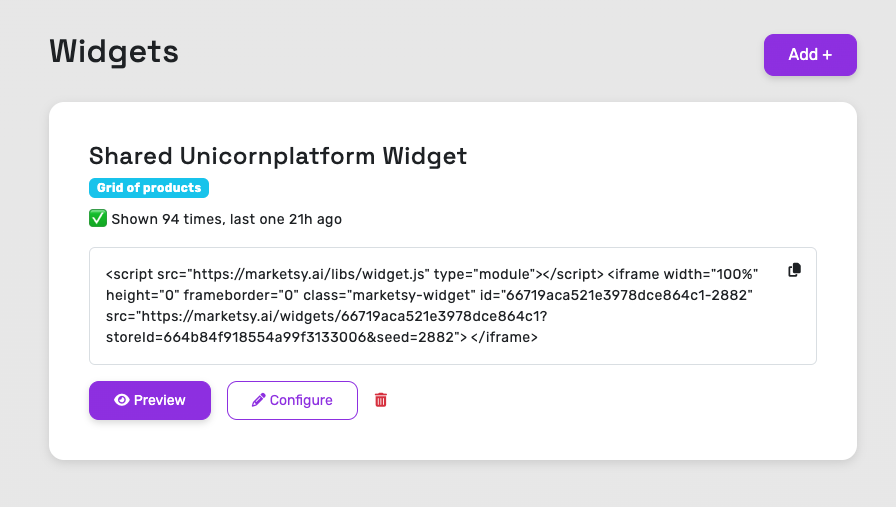Viewport: 896px width, 507px height.
Task: Open Configure for the Unicornplatform widget
Action: point(292,400)
